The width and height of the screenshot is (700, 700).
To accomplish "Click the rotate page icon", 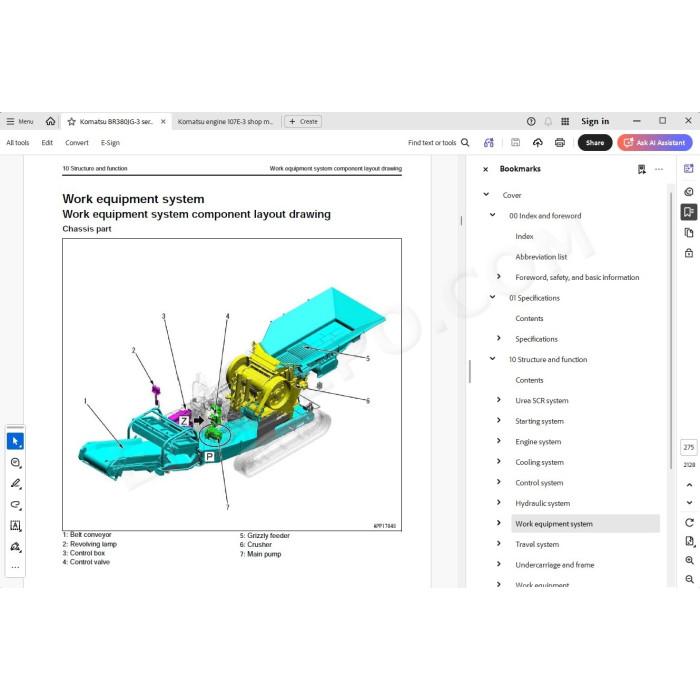I will (x=689, y=522).
